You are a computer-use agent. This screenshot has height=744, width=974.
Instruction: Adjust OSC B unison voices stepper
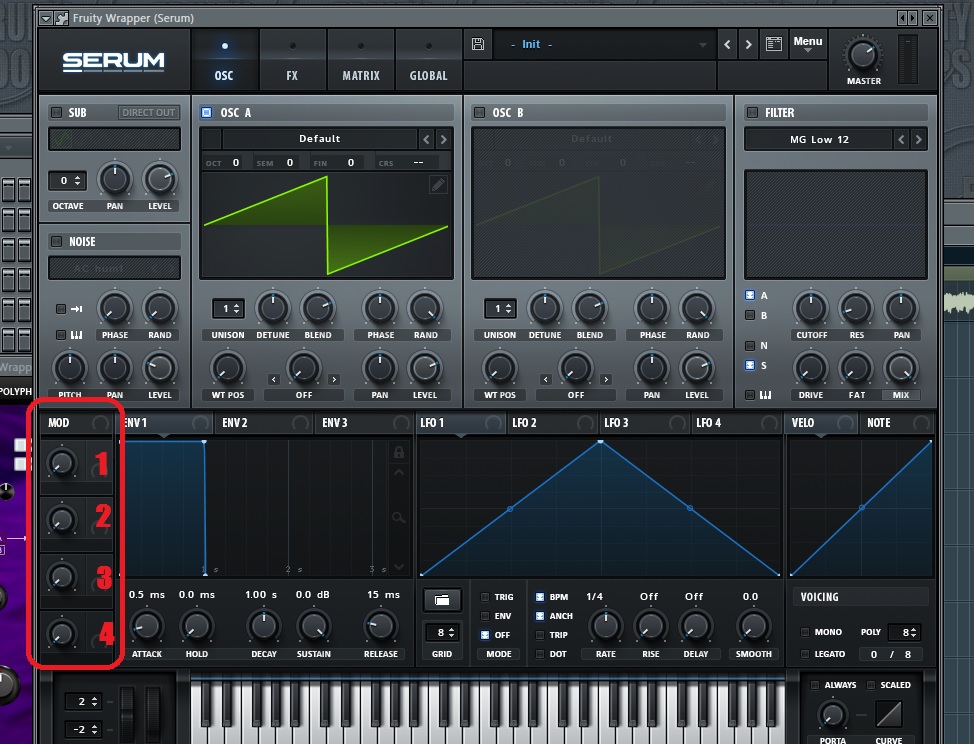pos(500,309)
